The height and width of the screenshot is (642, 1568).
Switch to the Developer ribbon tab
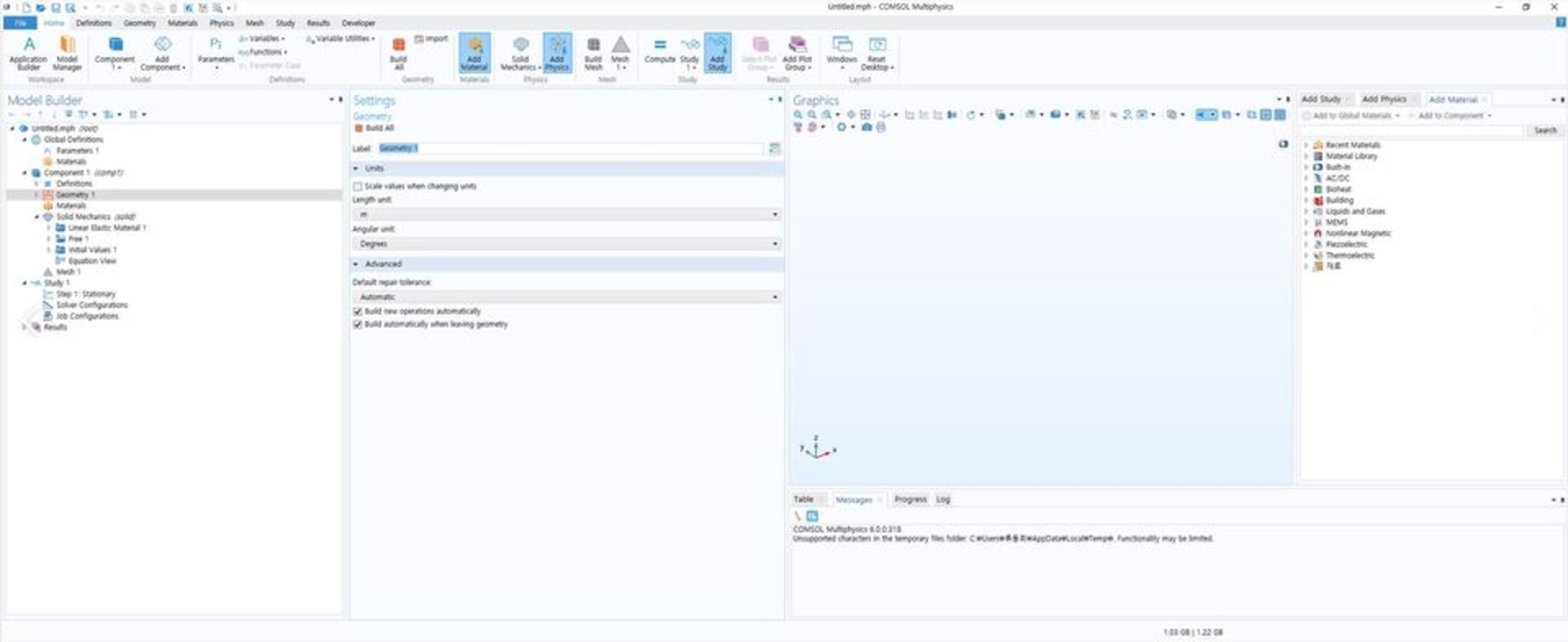click(x=358, y=23)
